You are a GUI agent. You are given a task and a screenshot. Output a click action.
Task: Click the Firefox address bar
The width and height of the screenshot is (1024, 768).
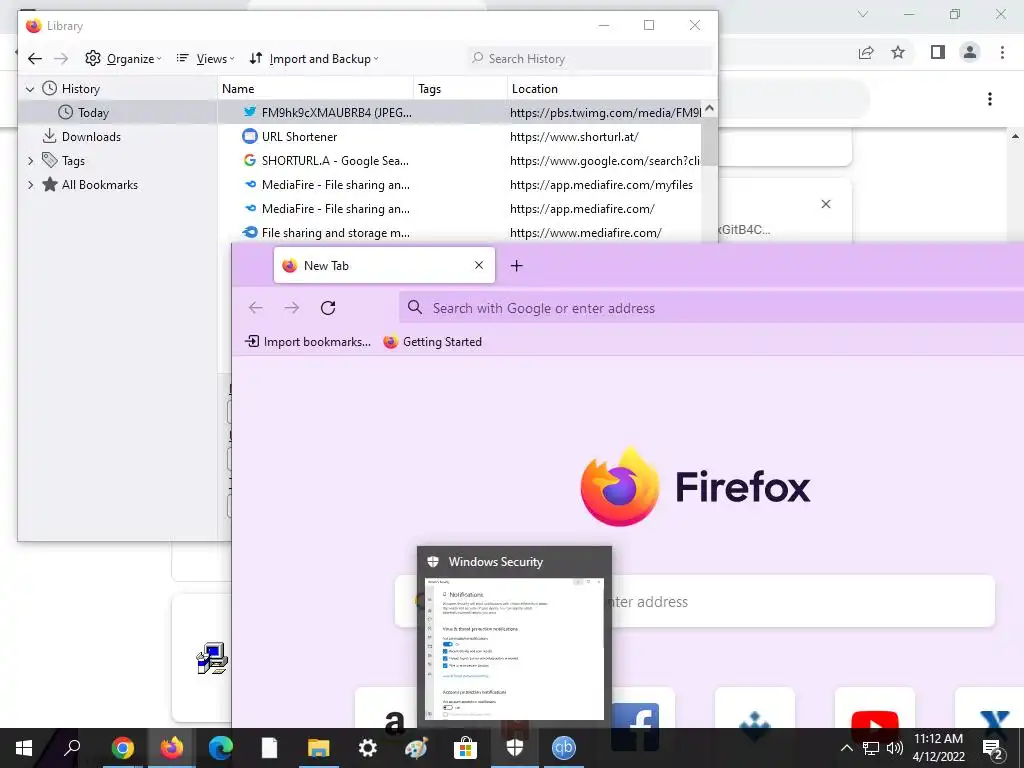pos(711,308)
